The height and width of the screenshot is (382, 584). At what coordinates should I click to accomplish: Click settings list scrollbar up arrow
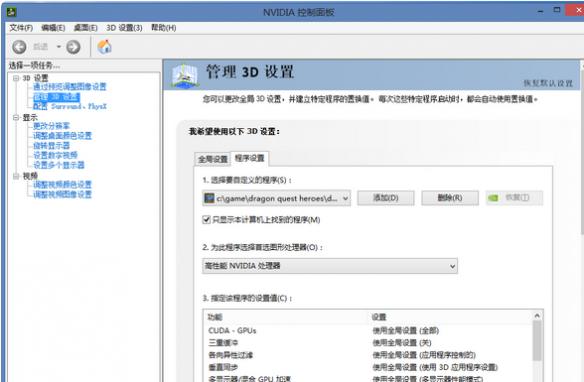tap(537, 316)
